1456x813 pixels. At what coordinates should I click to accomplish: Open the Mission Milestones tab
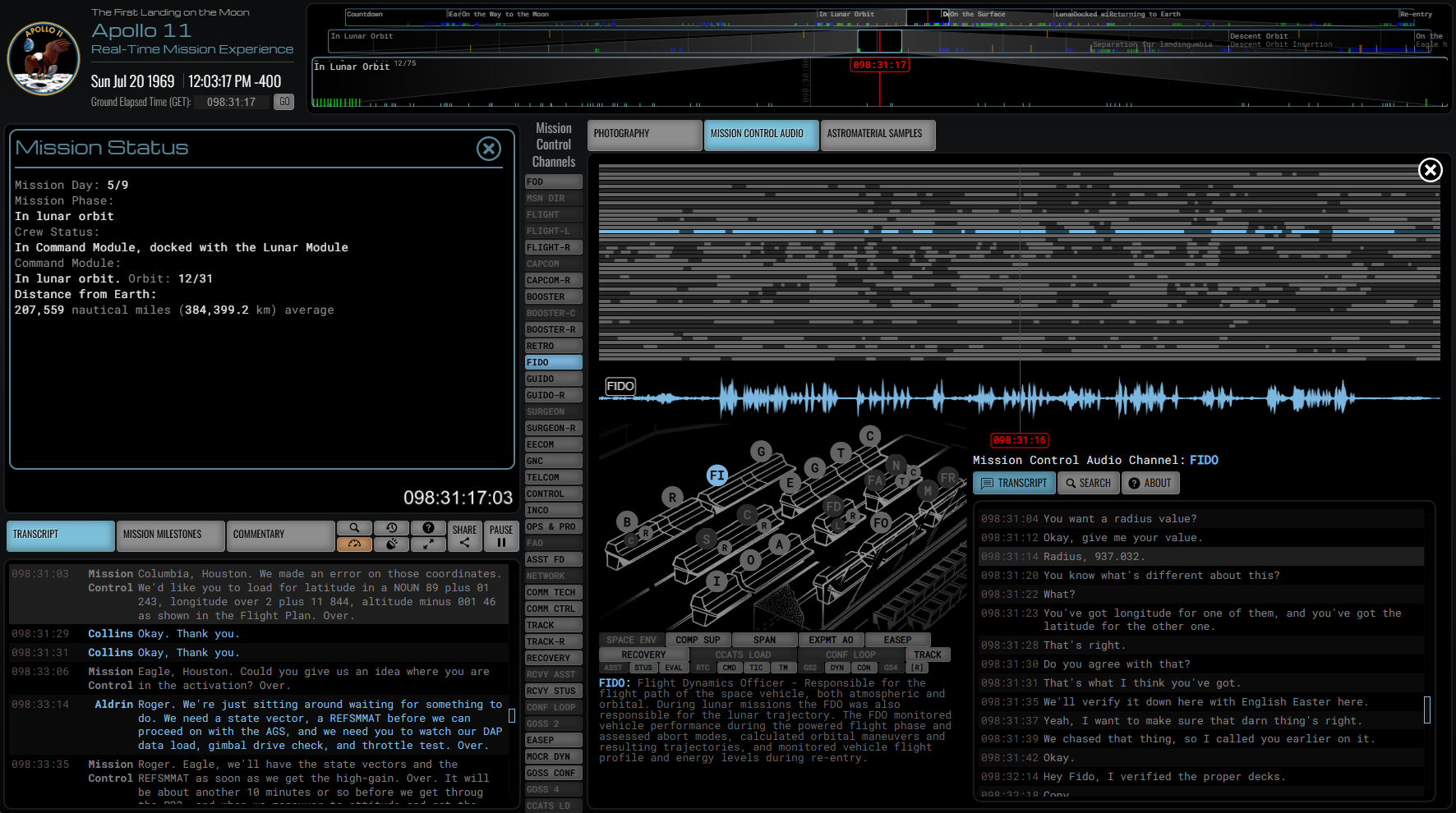pos(171,535)
